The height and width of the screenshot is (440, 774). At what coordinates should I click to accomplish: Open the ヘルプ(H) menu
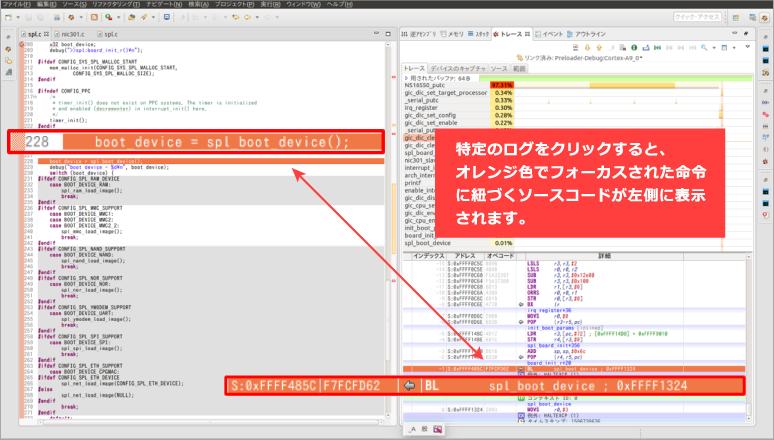click(340, 4)
